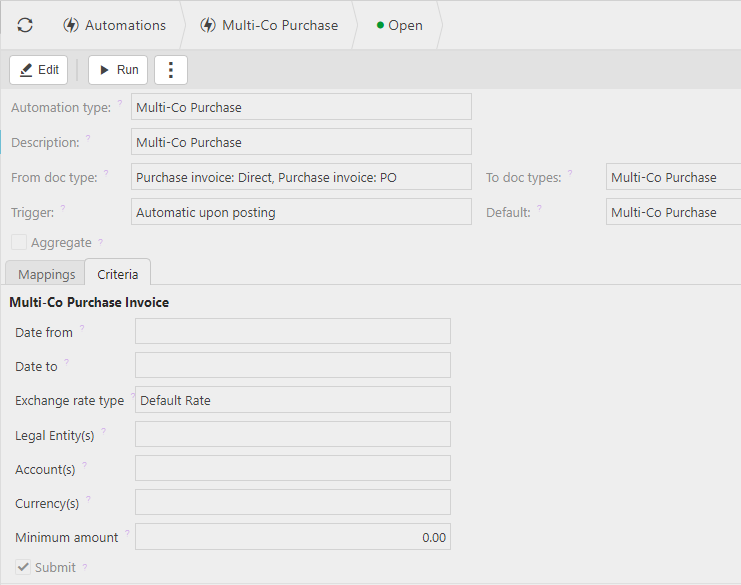Open the To doc types field
741x585 pixels.
[x=673, y=177]
